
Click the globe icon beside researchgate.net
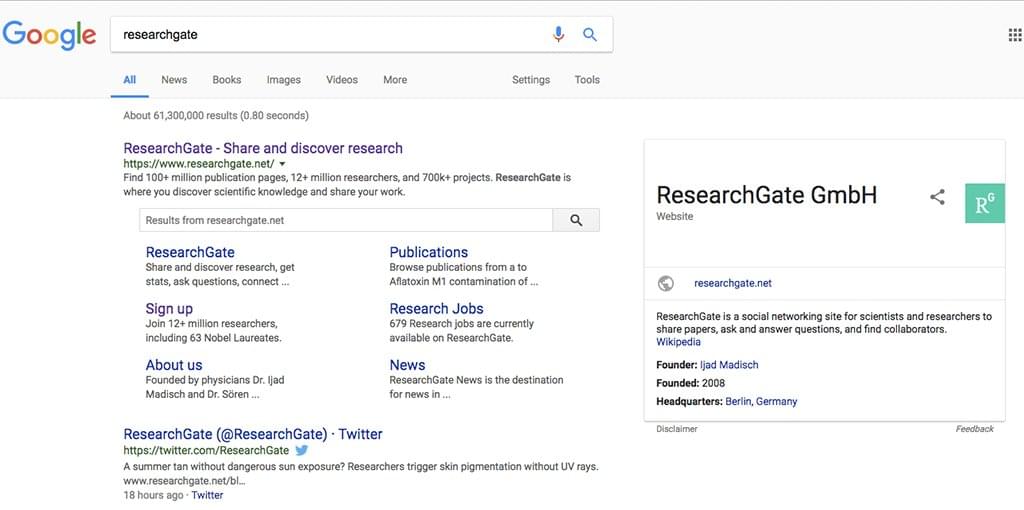[x=665, y=283]
